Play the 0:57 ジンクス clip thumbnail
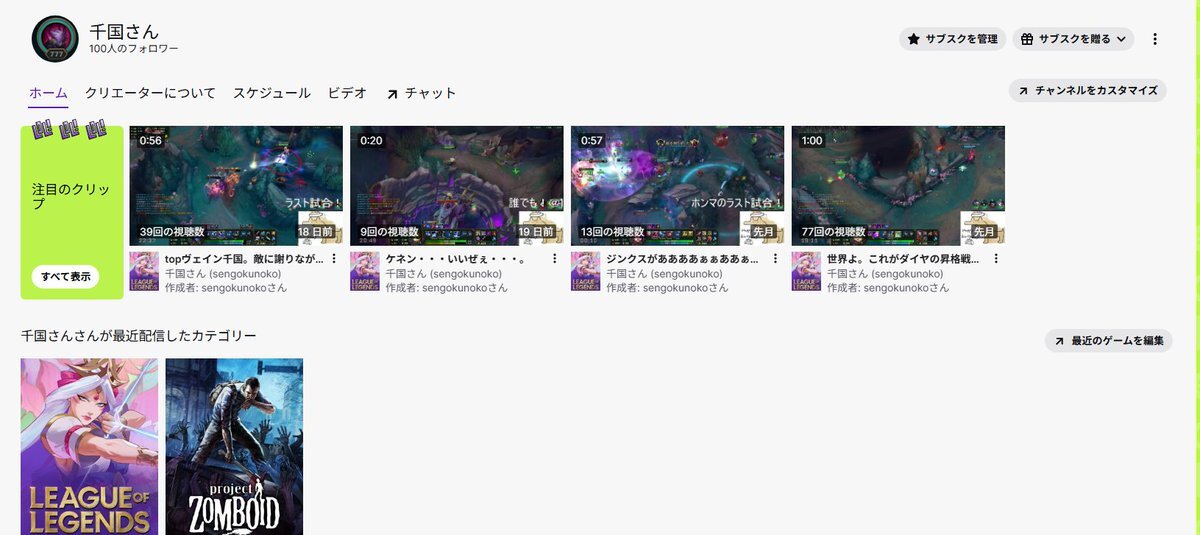This screenshot has width=1200, height=535. tap(677, 185)
